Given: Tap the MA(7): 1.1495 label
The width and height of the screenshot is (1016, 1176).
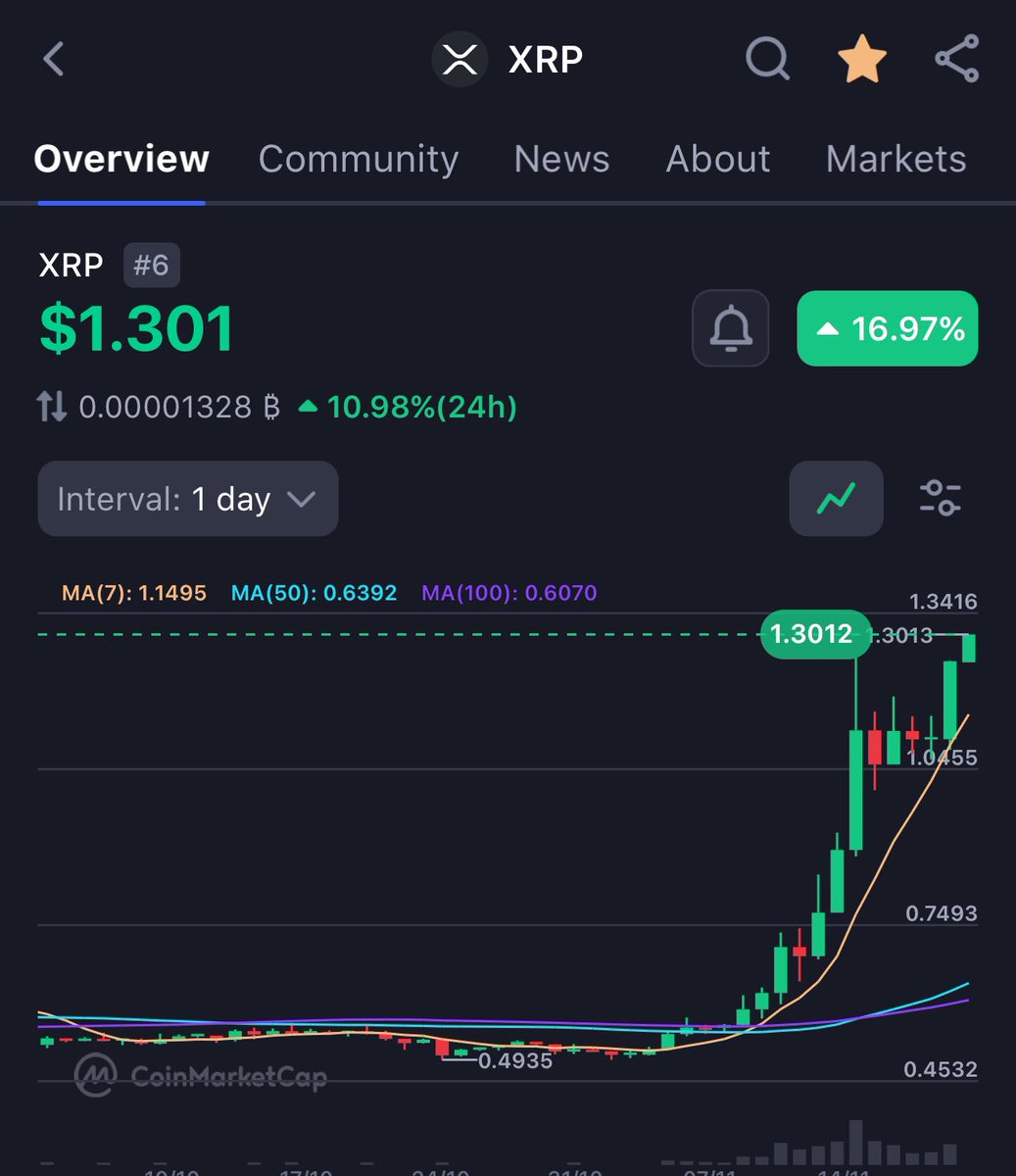Looking at the screenshot, I should [134, 593].
